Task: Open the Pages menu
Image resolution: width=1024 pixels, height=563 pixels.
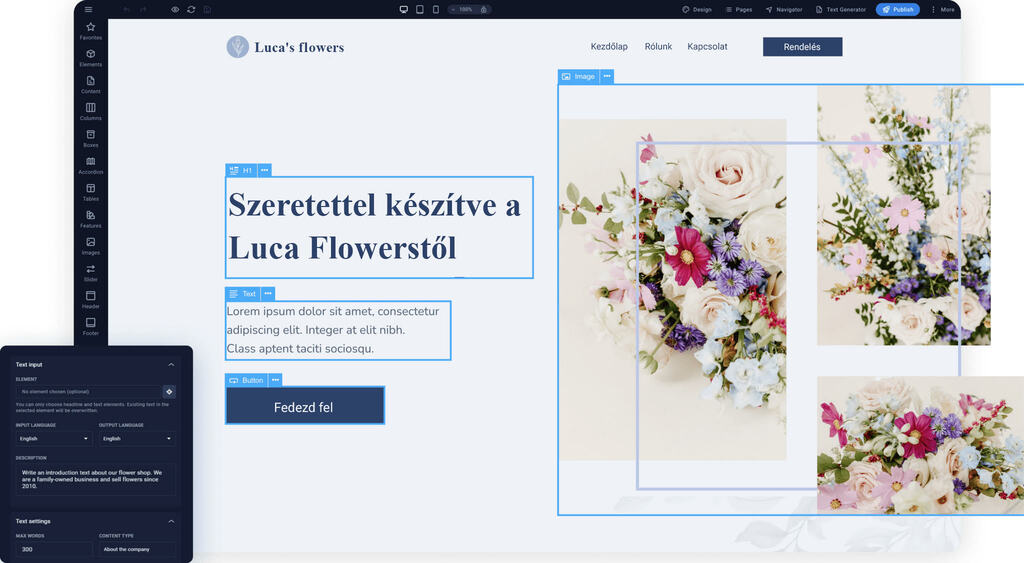Action: (x=738, y=9)
